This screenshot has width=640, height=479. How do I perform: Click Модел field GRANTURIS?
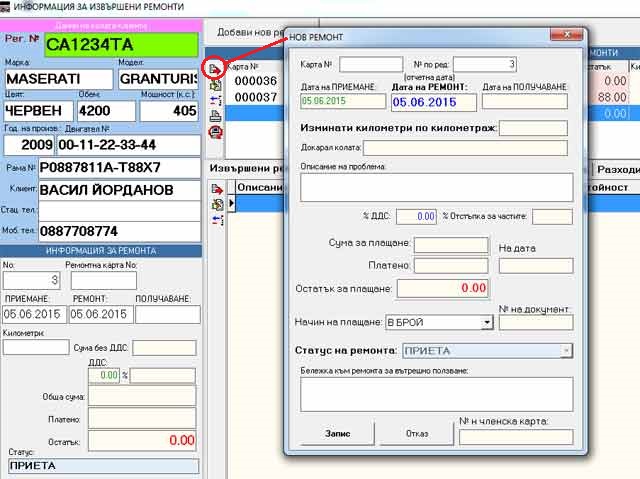point(158,79)
